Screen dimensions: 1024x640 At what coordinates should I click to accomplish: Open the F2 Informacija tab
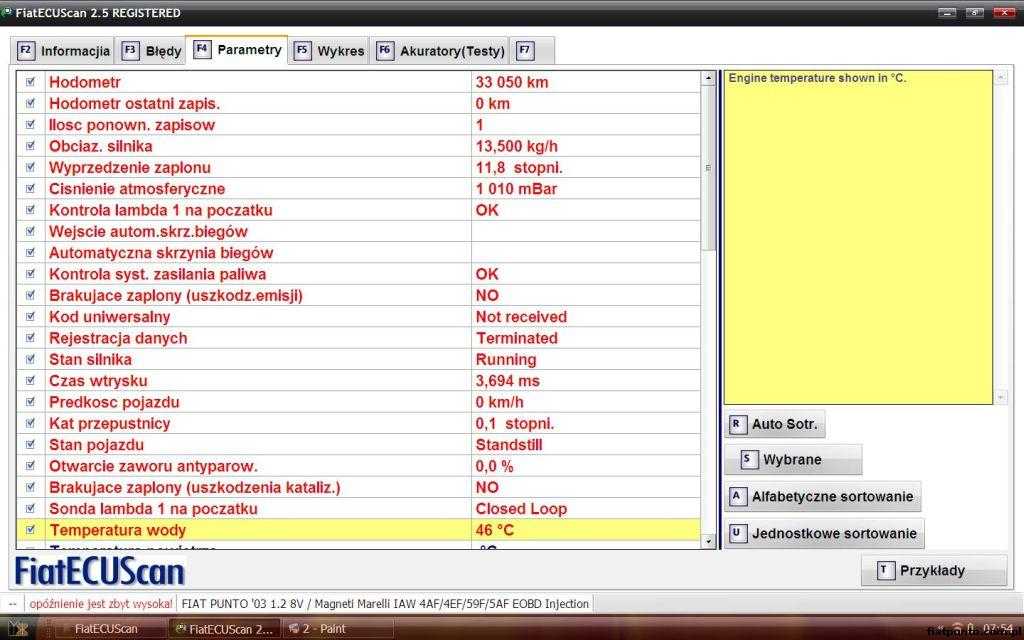[63, 51]
